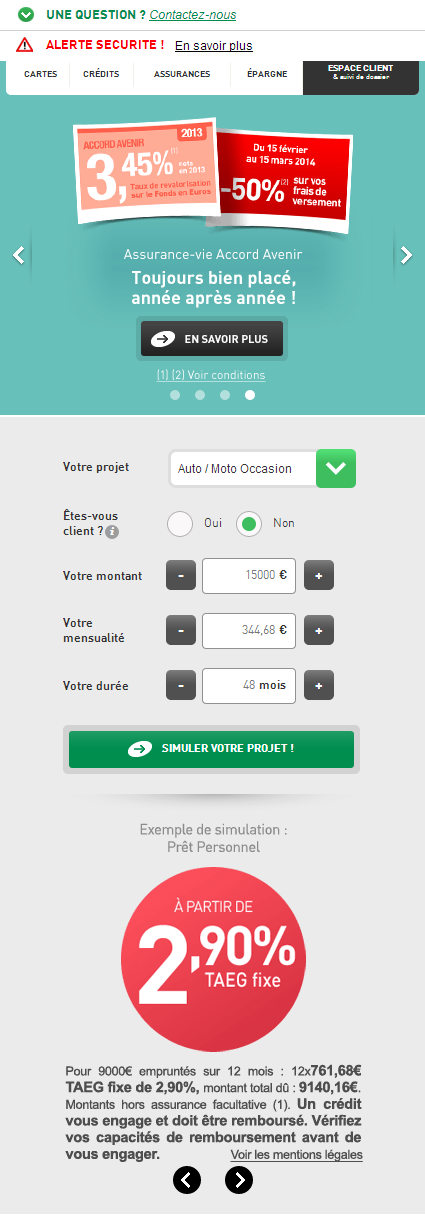Click the info icon beside client question
Viewport: 425px width, 1215px height.
pos(112,532)
